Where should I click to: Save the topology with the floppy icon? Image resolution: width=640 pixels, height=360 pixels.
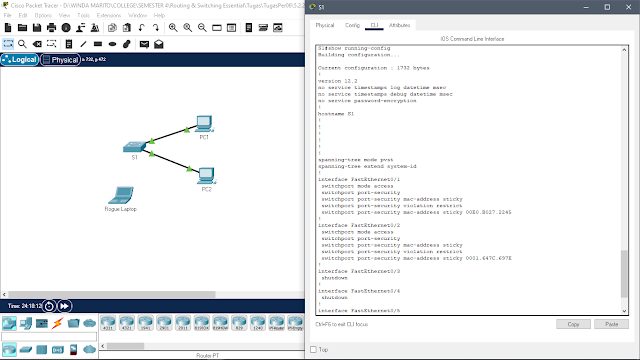coord(37,28)
